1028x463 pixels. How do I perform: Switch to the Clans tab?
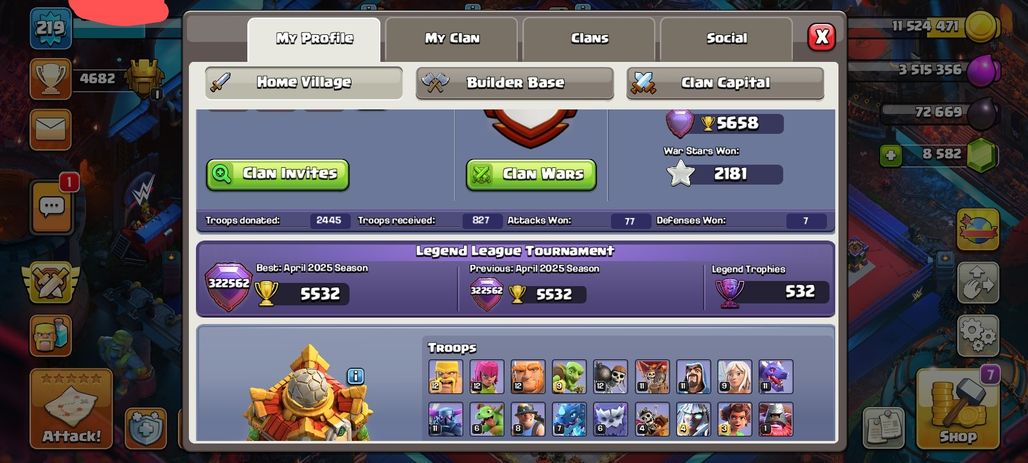[589, 39]
